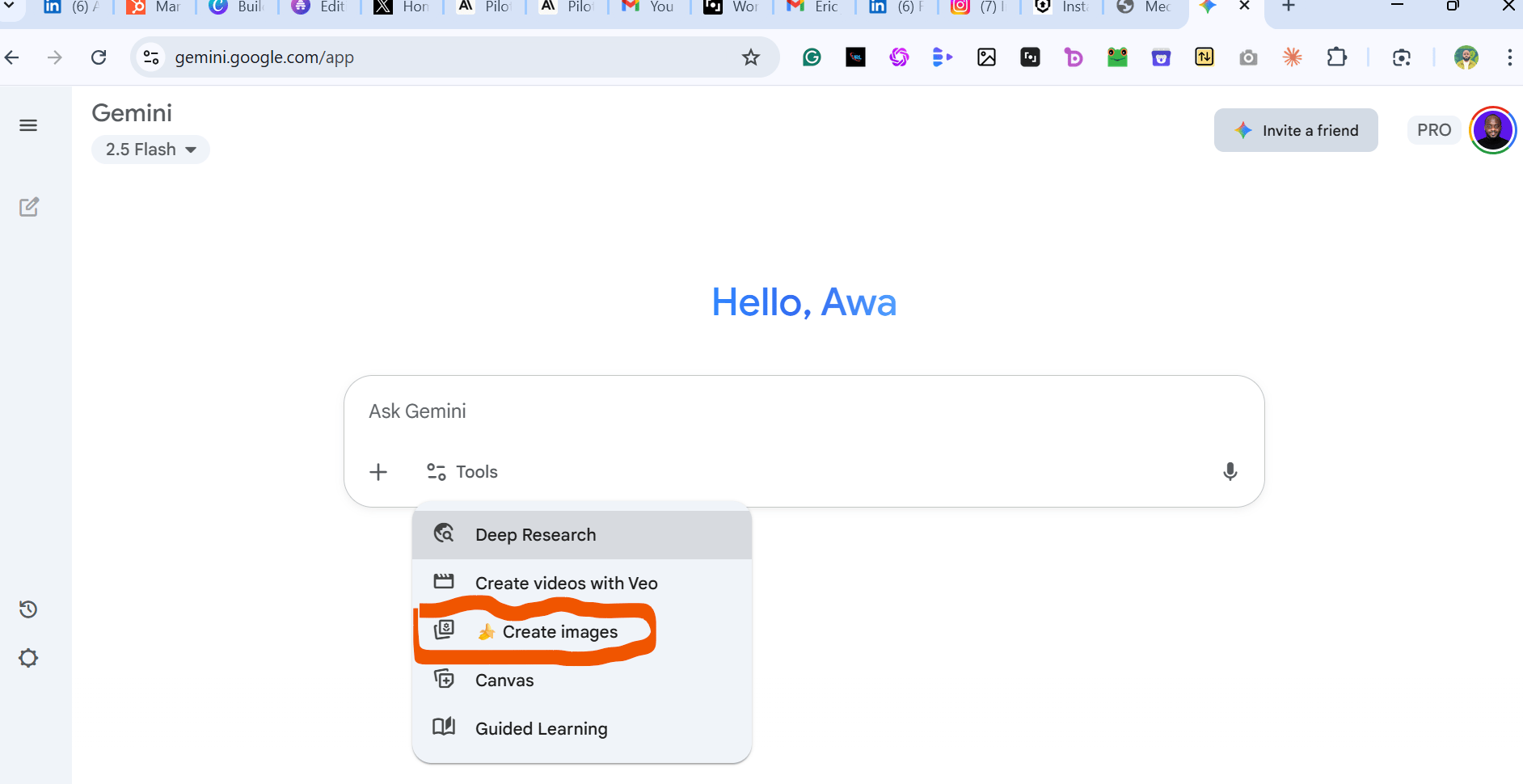Open activity history clock icon in sidebar
Image resolution: width=1523 pixels, height=784 pixels.
28,609
